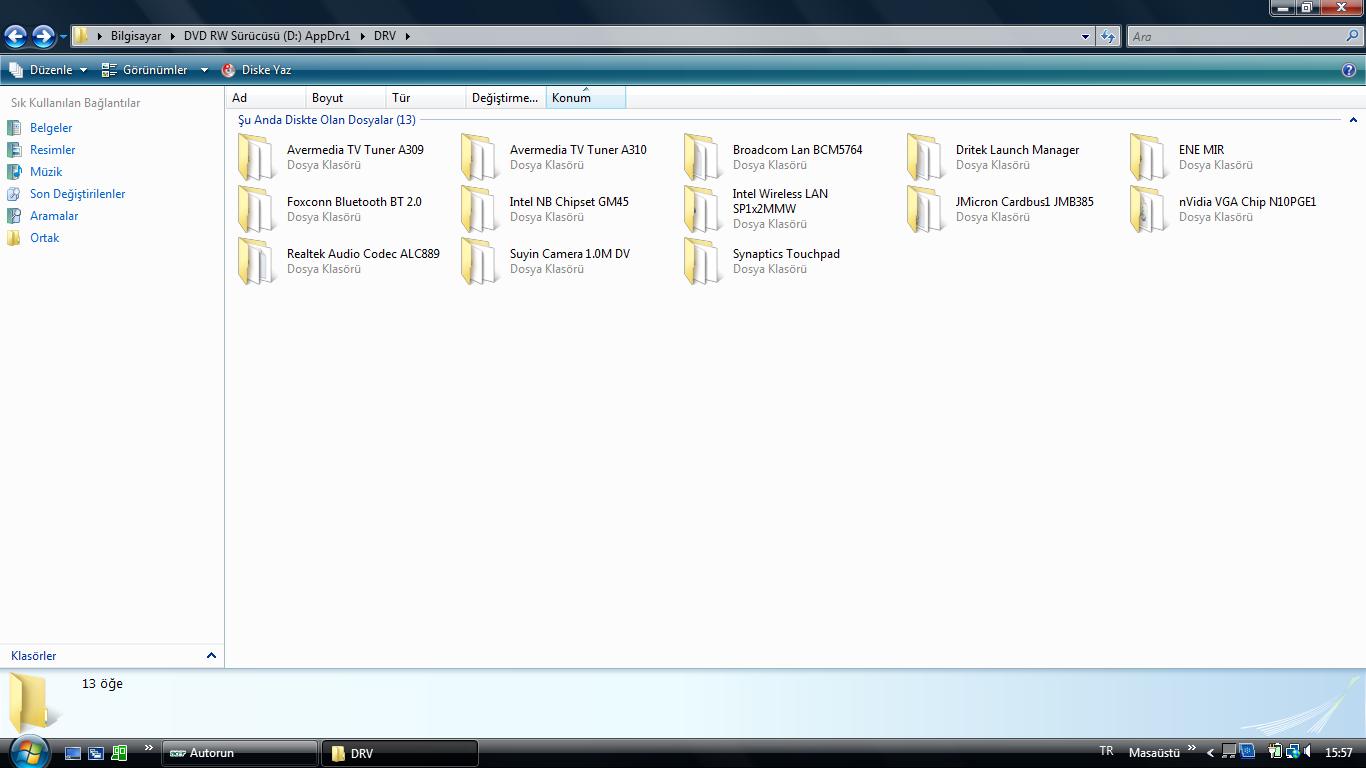The width and height of the screenshot is (1366, 768).
Task: Open the Görünümler dropdown arrow
Action: 204,70
